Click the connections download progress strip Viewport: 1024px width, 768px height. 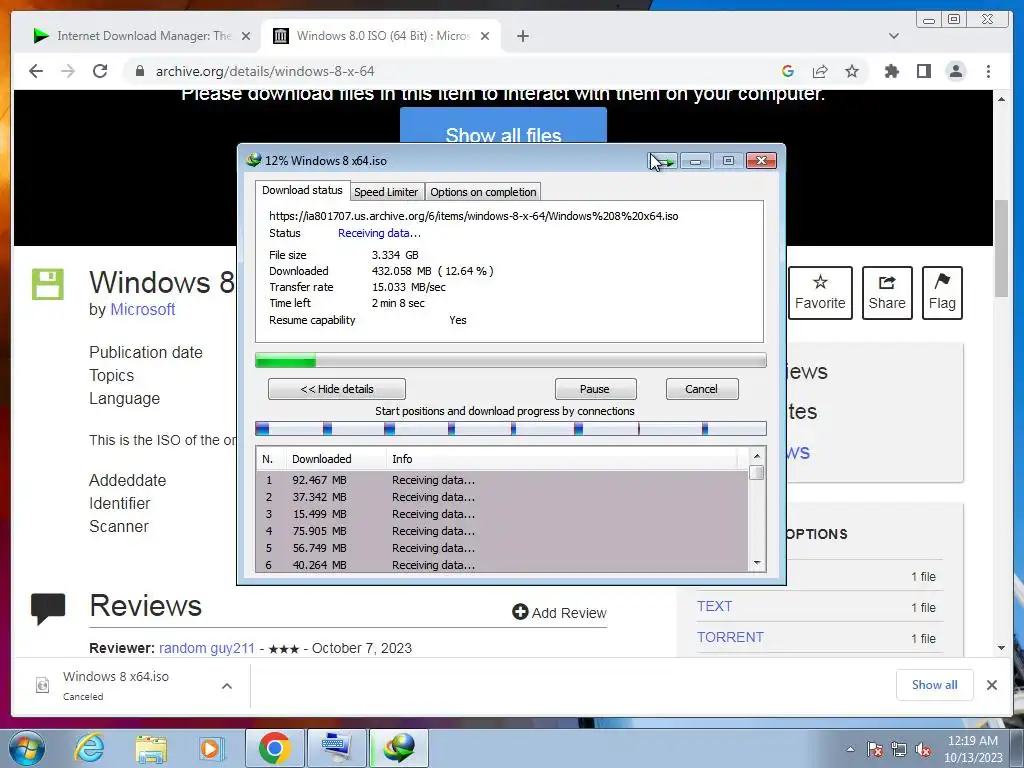511,429
